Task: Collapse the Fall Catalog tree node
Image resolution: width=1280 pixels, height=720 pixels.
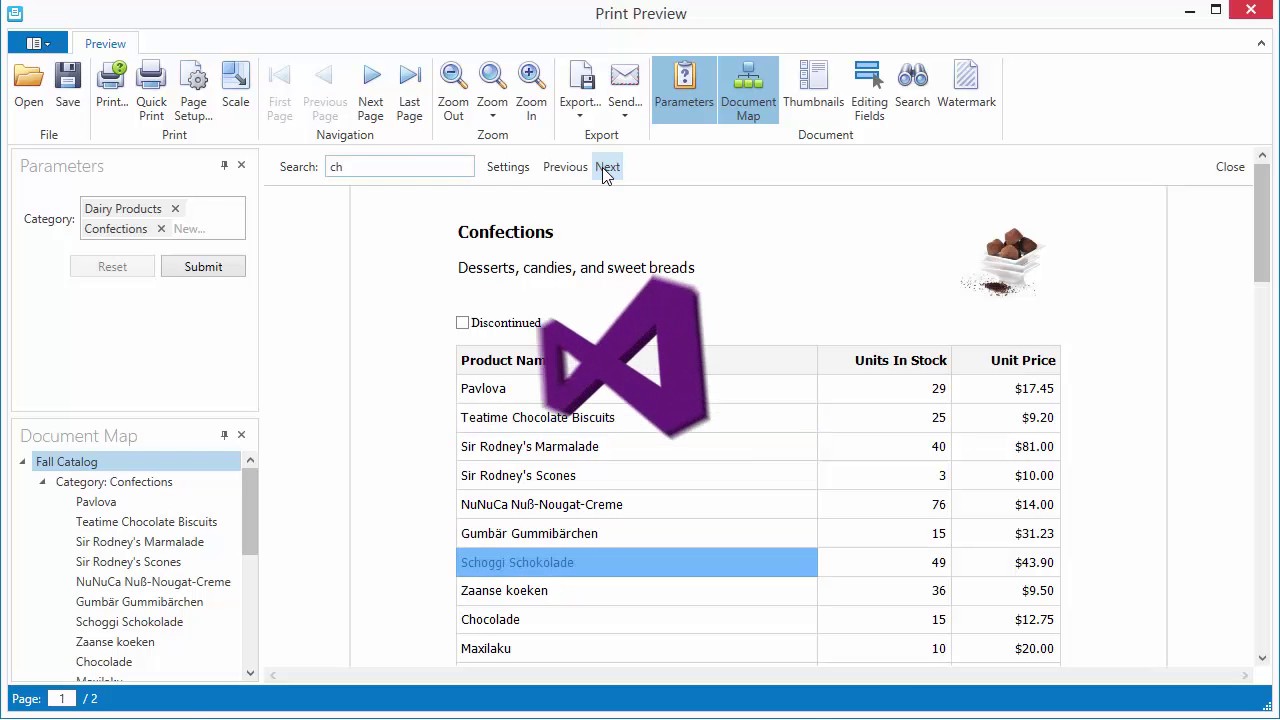Action: pyautogui.click(x=23, y=462)
